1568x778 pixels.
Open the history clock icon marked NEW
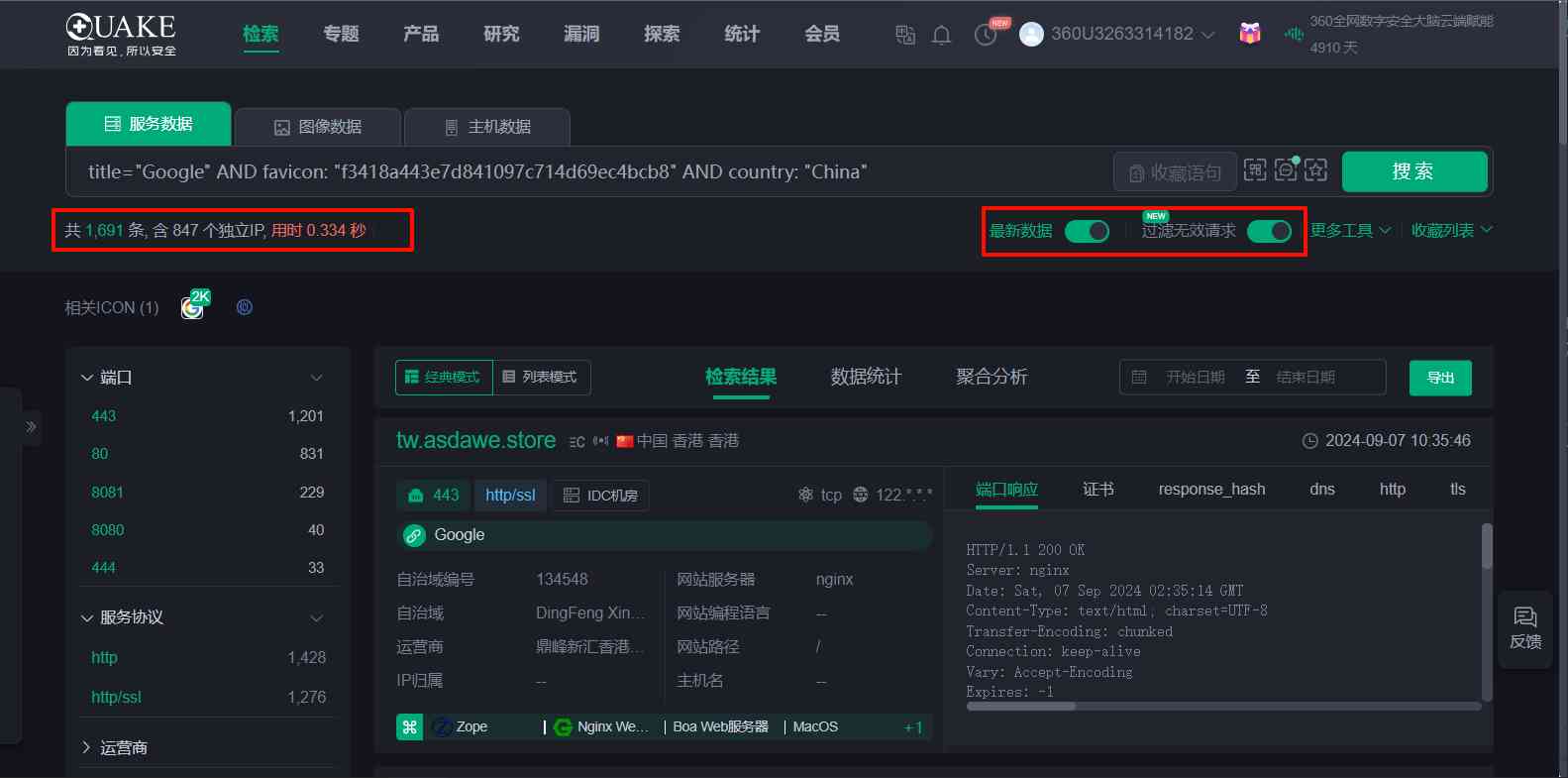point(986,35)
